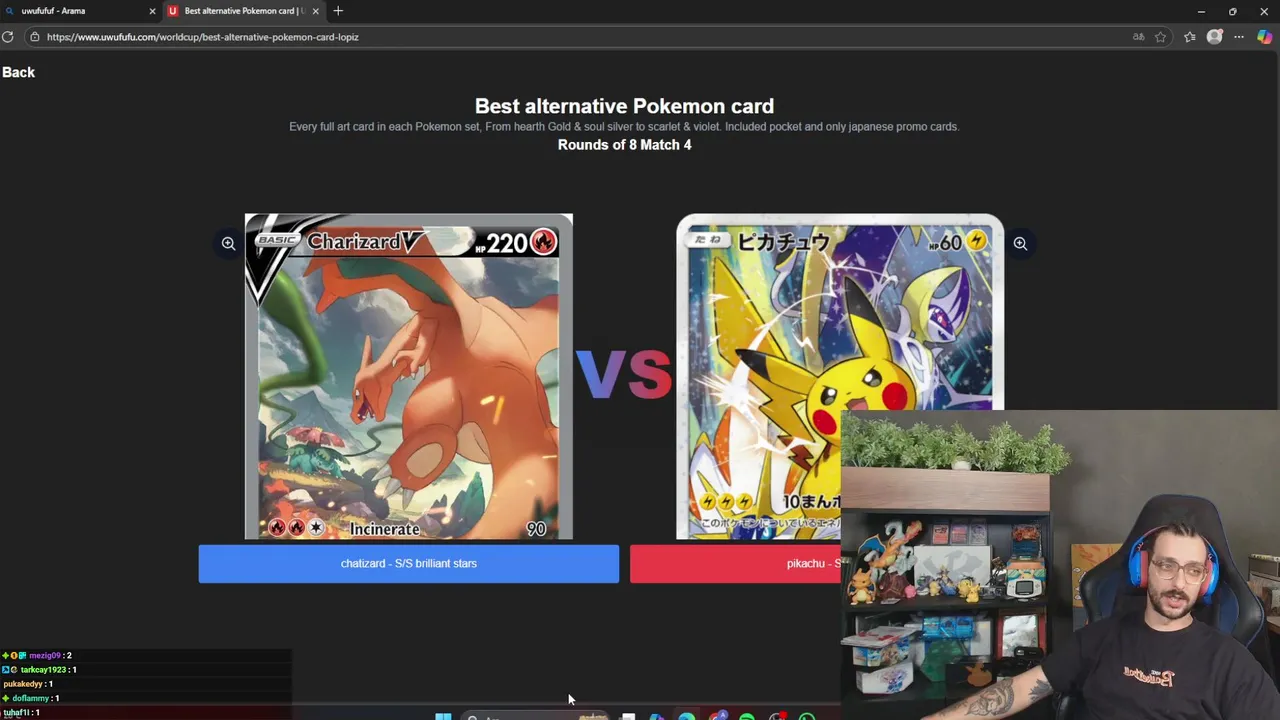This screenshot has height=720, width=1280.
Task: Restore down the browser window
Action: tap(1232, 11)
